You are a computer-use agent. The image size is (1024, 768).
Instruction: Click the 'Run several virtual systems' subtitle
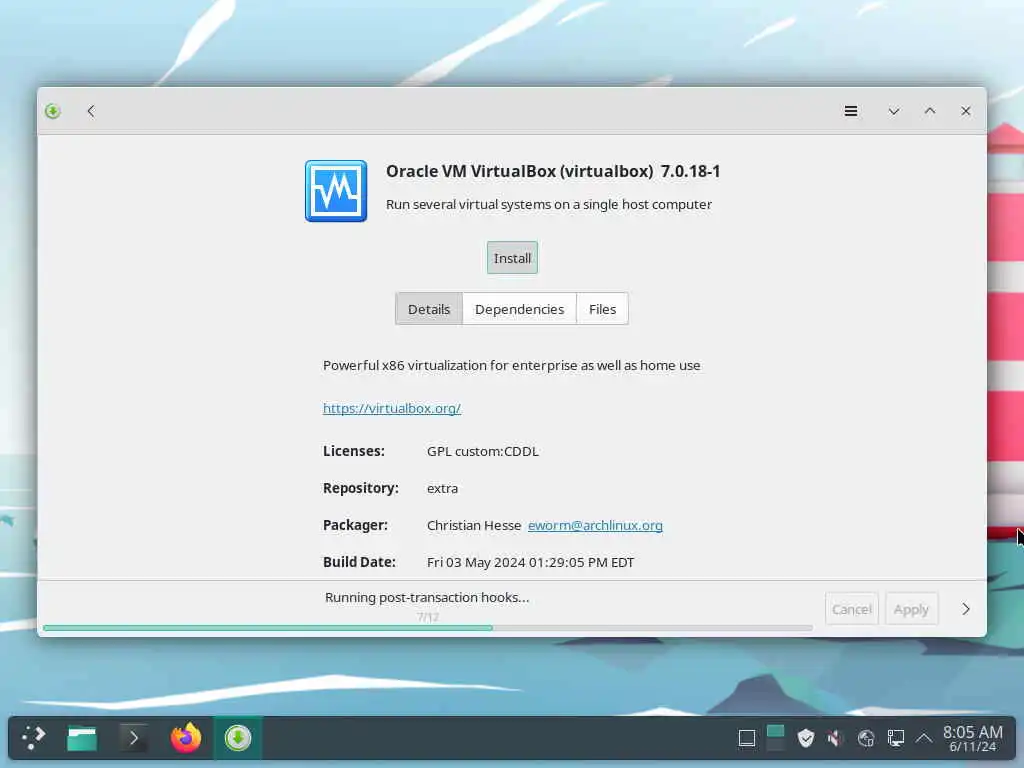549,204
